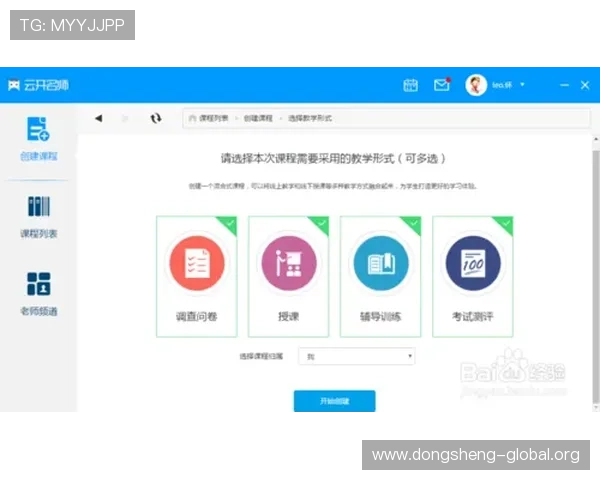This screenshot has height=480, width=600.
Task: Click the vertical scrollbar thumb
Action: (596, 276)
